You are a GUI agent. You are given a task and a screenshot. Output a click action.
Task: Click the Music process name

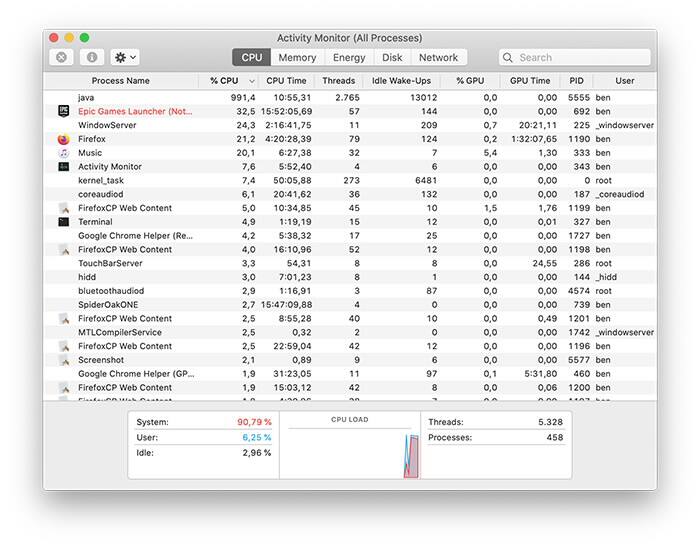pos(90,153)
